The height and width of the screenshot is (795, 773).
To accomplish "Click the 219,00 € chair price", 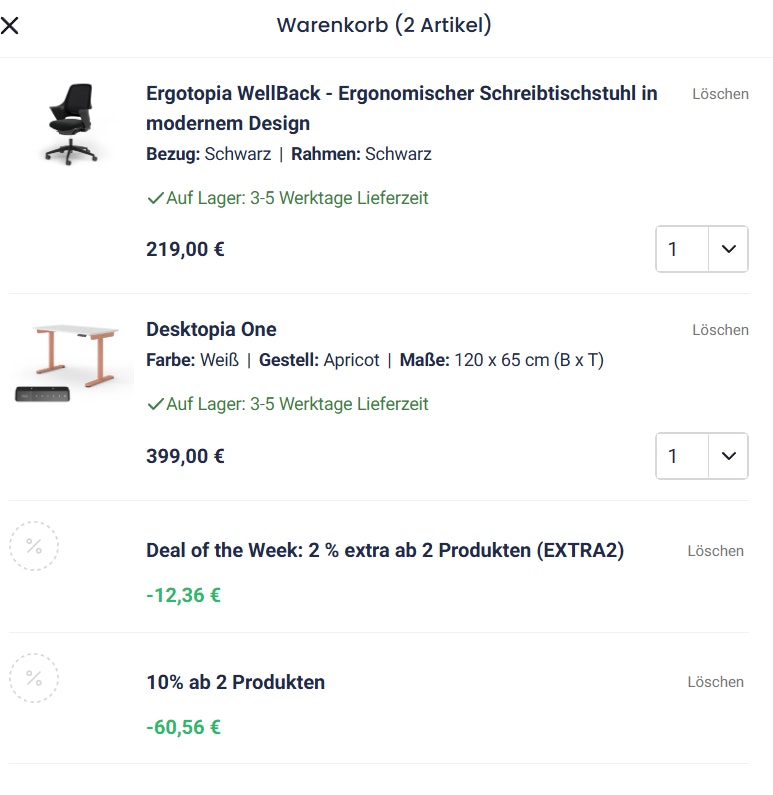I will point(185,249).
